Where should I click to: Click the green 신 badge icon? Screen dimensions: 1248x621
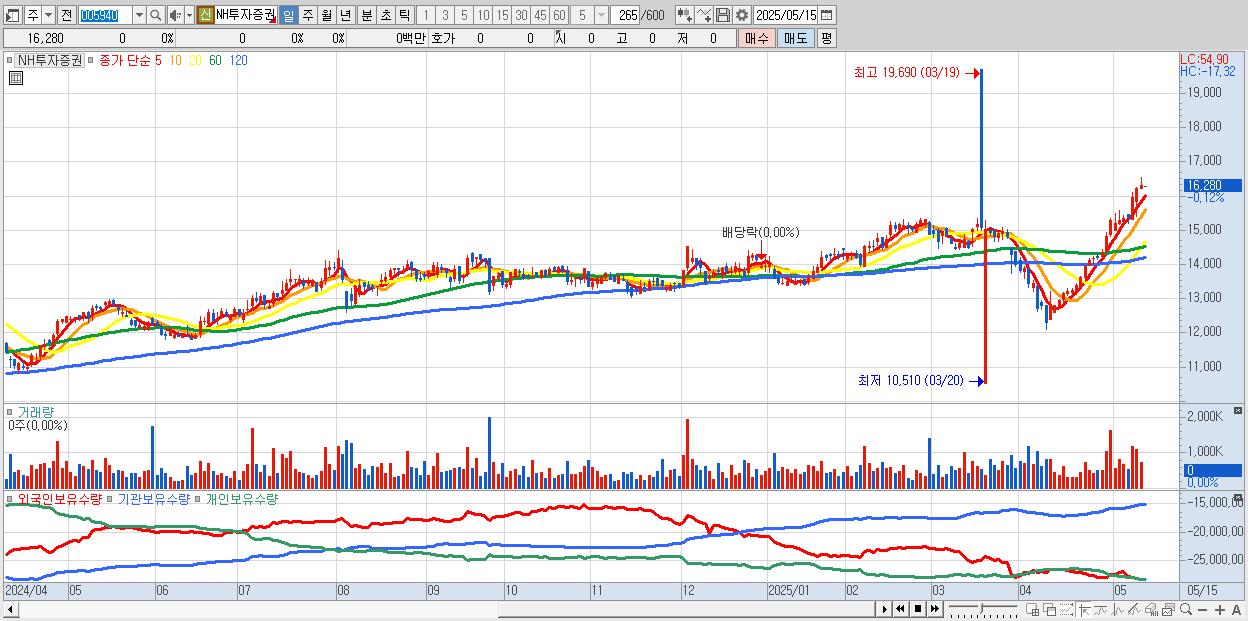click(205, 15)
